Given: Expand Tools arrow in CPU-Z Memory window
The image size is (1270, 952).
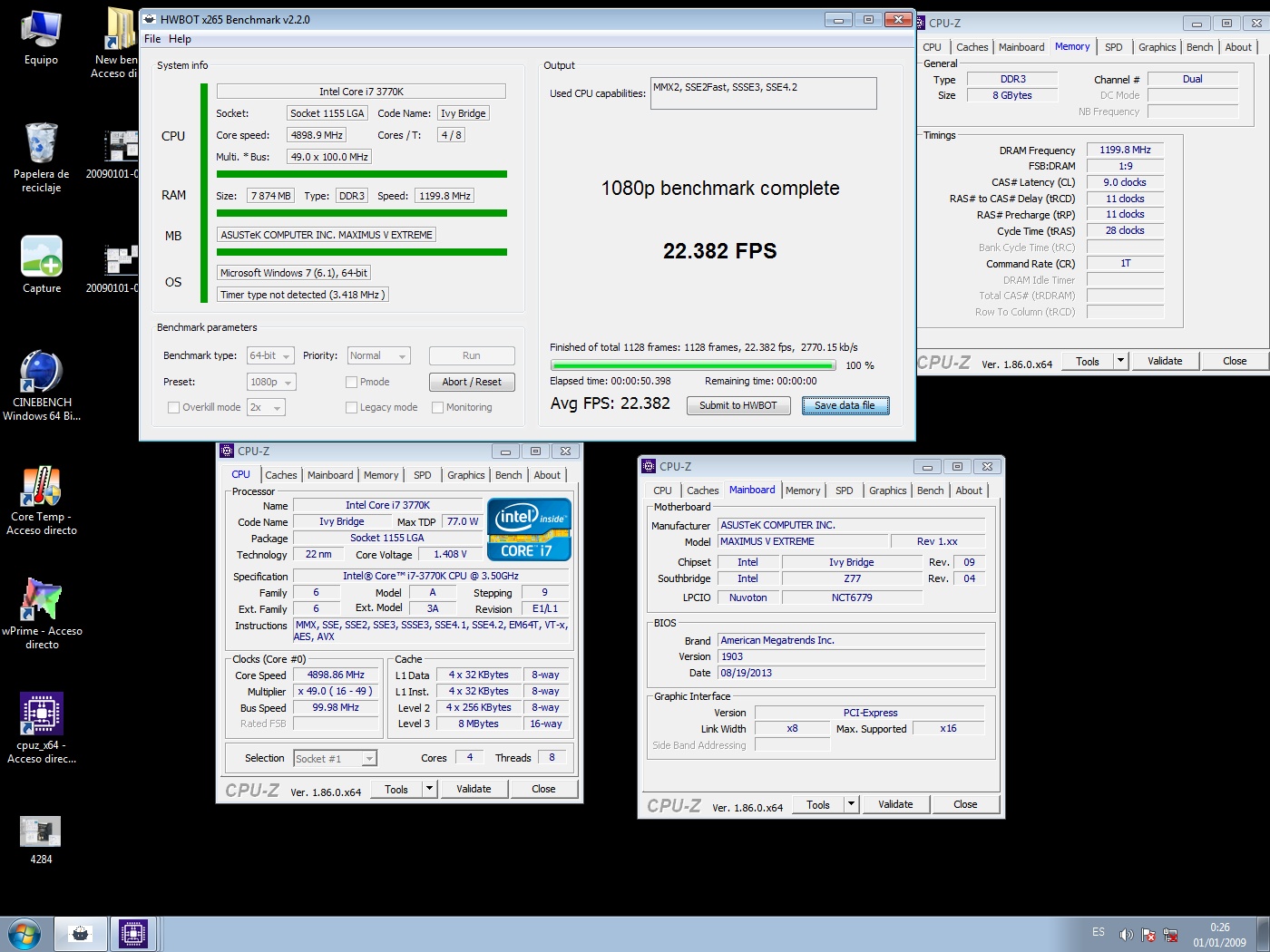Looking at the screenshot, I should (1120, 361).
